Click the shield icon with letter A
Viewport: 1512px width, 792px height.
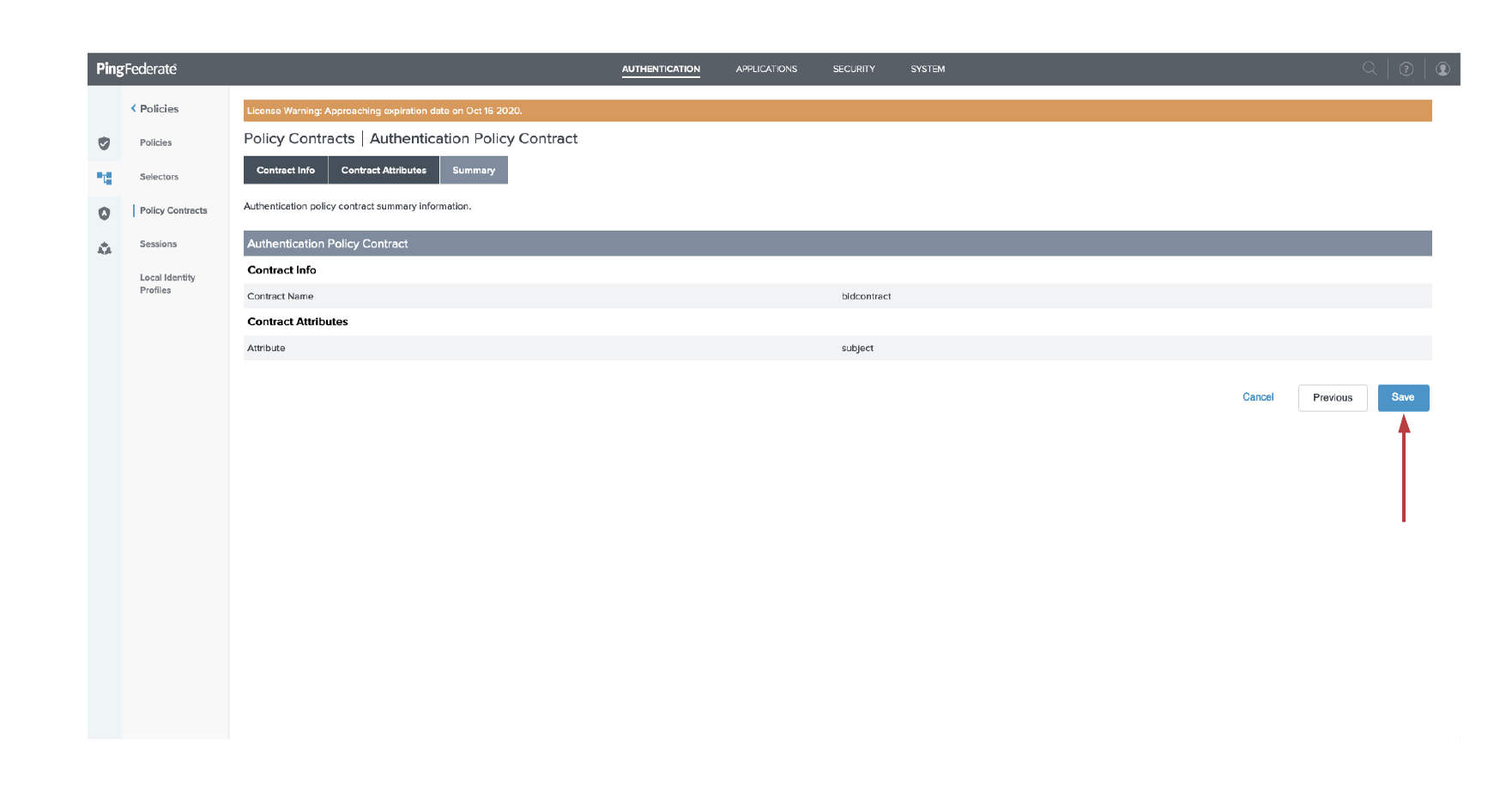pos(104,214)
